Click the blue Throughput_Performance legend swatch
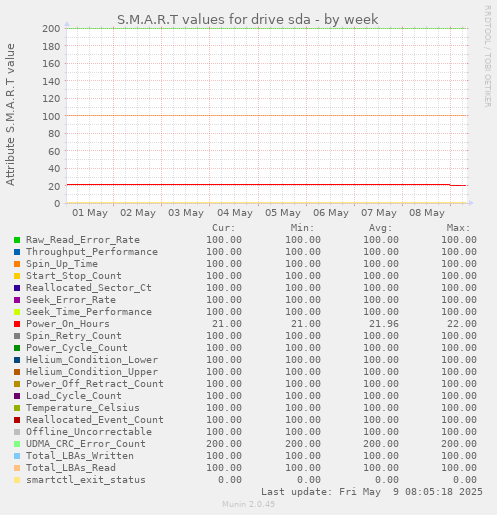497x515 pixels. click(x=17, y=252)
